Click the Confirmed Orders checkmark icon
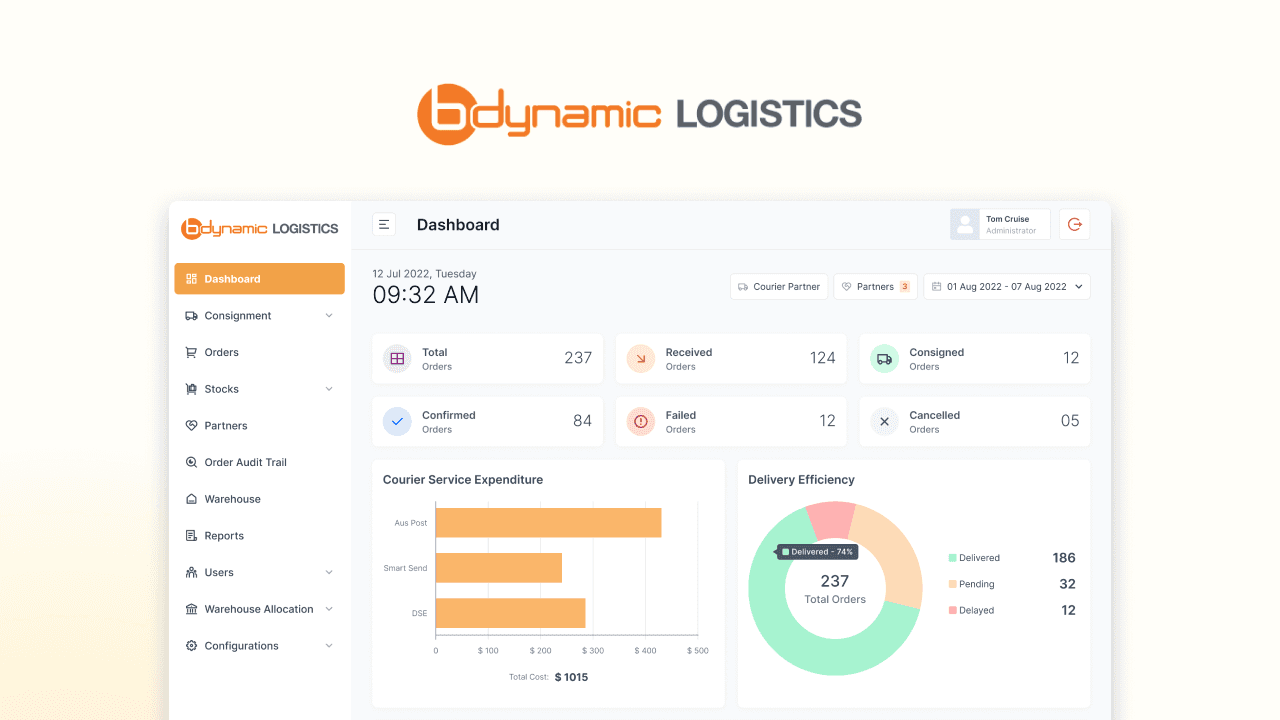Viewport: 1280px width, 720px height. [397, 421]
